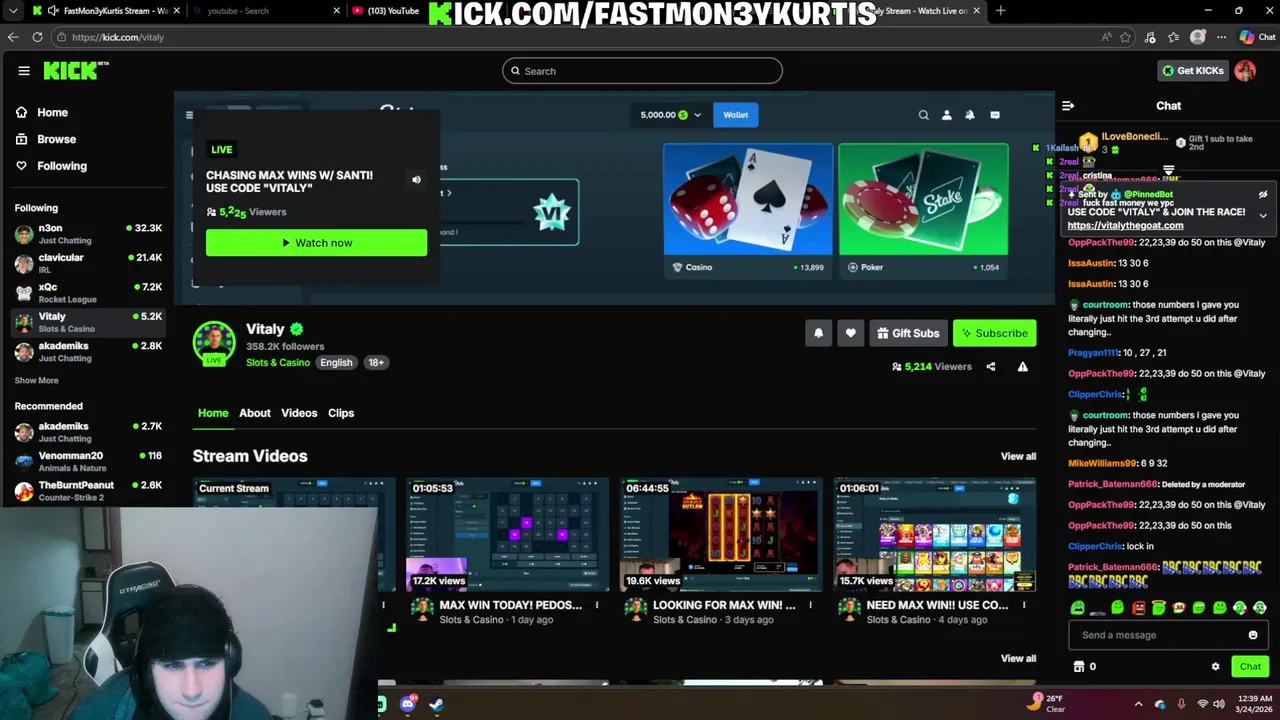Viewport: 1280px width, 720px height.
Task: Open Steam from the taskbar
Action: [437, 705]
